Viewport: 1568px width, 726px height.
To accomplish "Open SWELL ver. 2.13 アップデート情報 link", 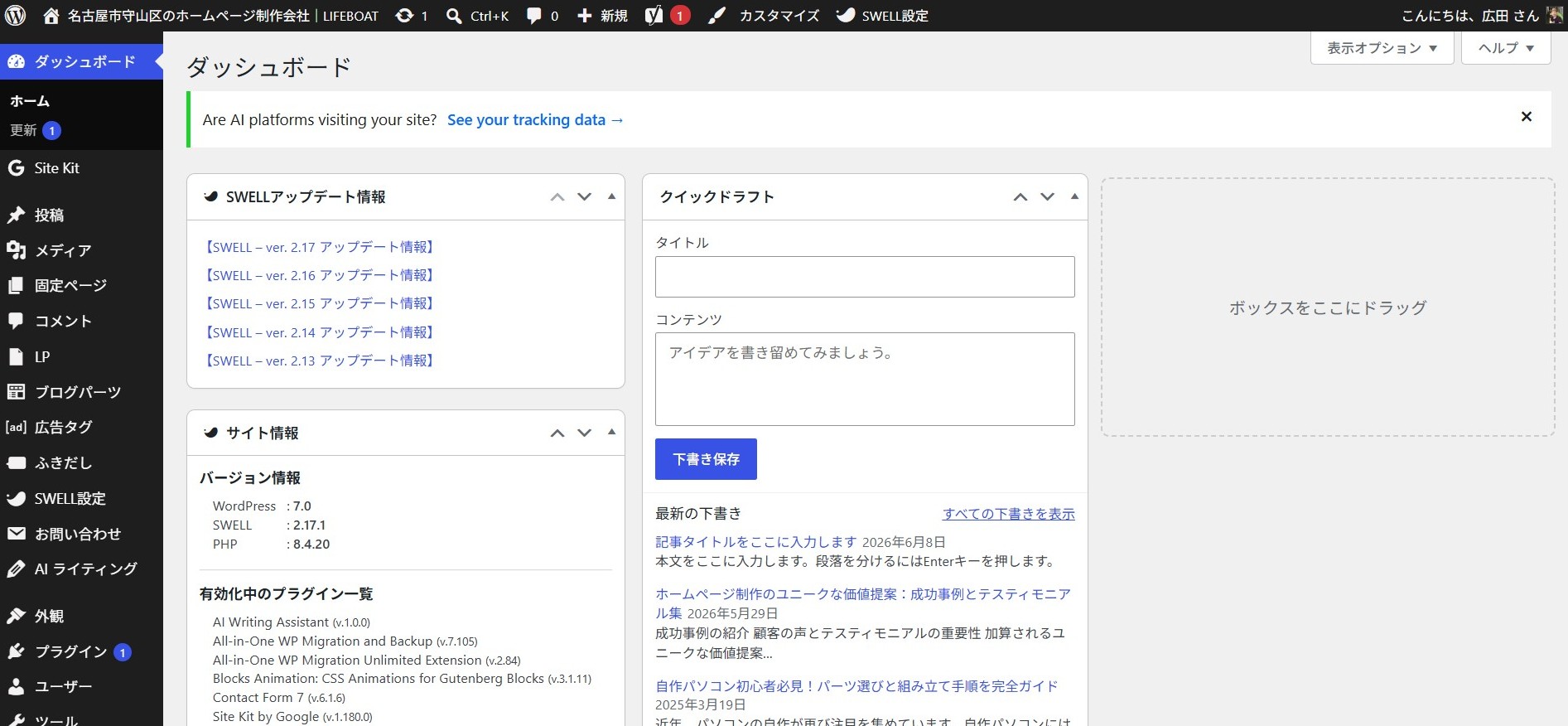I will click(x=319, y=361).
